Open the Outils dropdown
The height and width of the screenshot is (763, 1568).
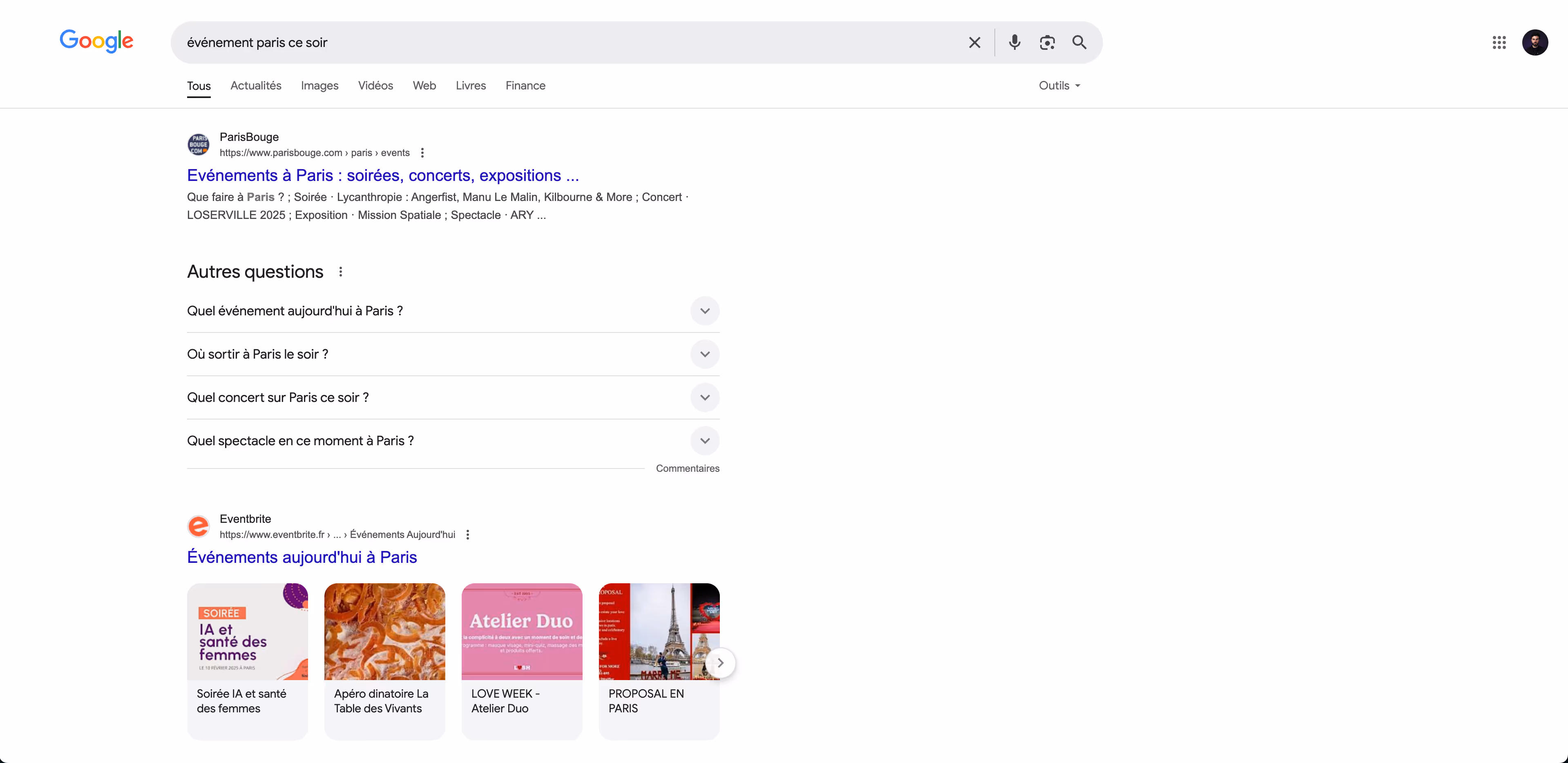point(1059,86)
